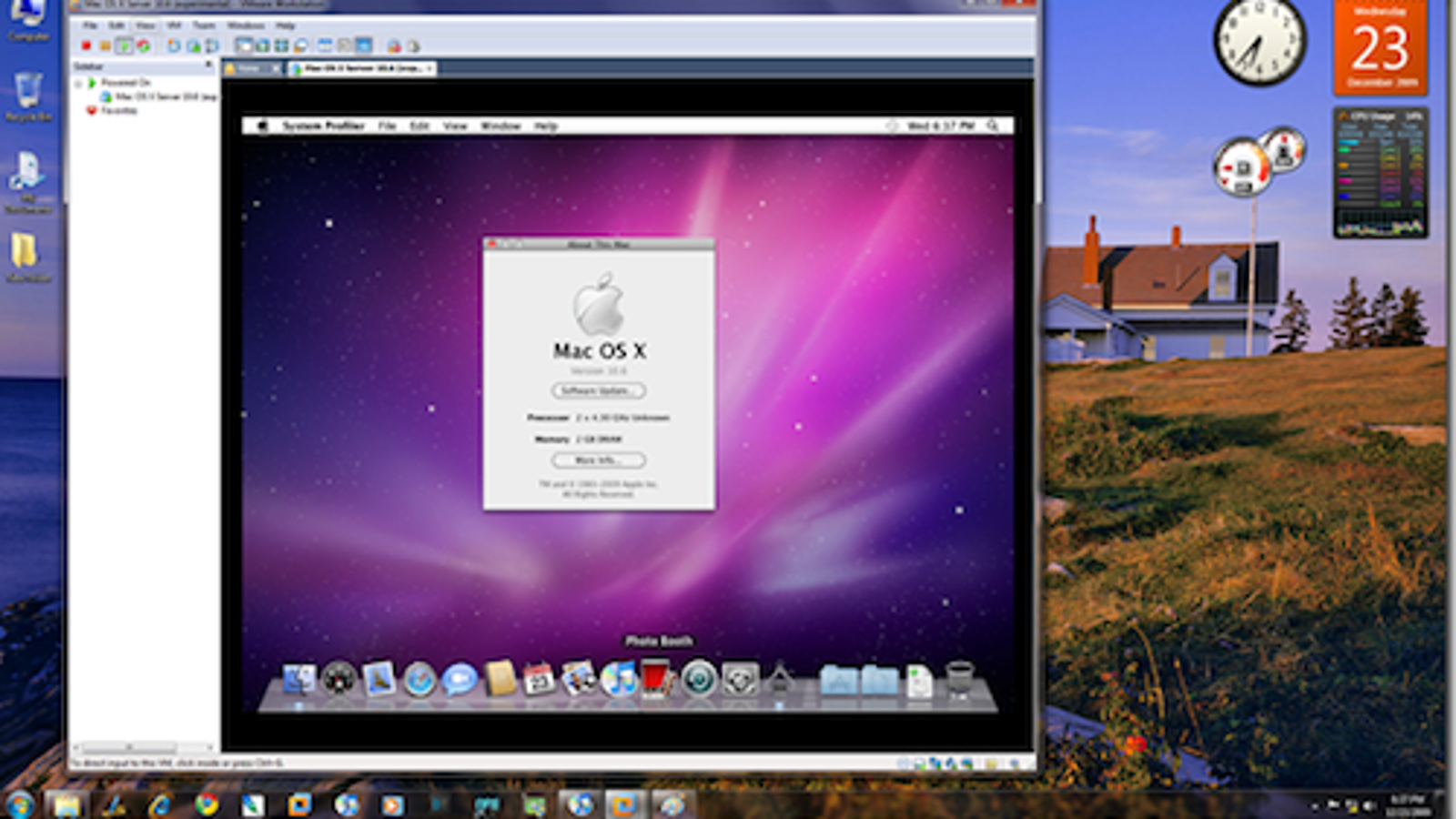Open Recycle Bin on Windows desktop

click(28, 97)
